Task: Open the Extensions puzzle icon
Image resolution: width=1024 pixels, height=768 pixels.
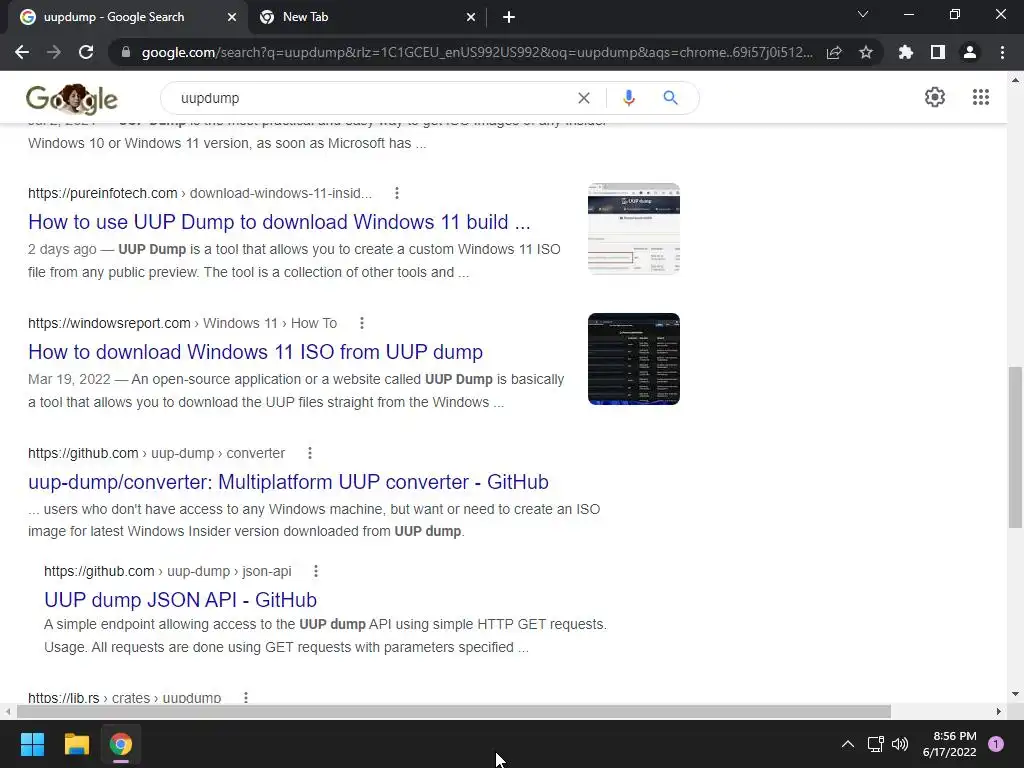Action: 906,52
